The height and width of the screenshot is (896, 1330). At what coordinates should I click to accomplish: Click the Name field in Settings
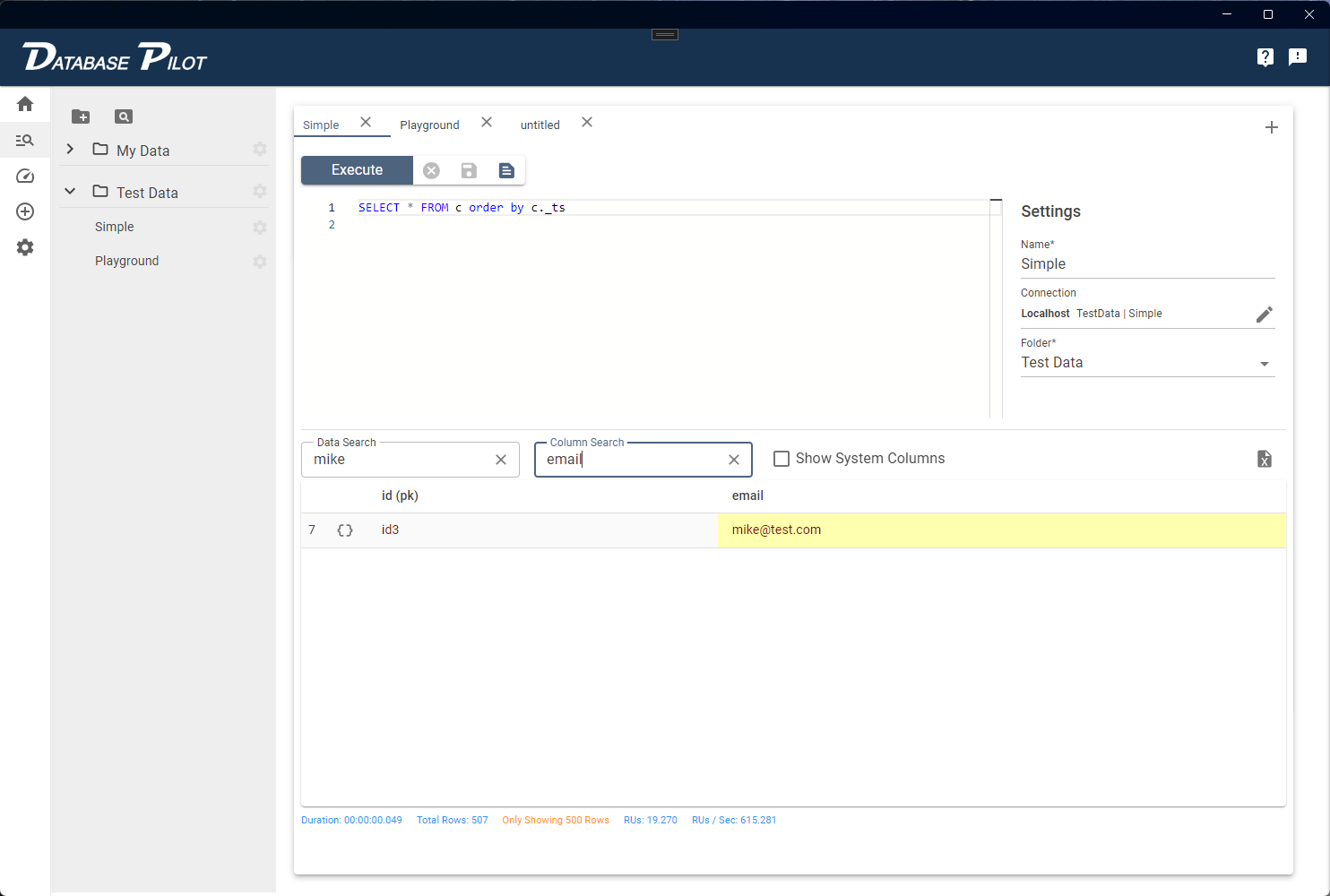tap(1147, 264)
